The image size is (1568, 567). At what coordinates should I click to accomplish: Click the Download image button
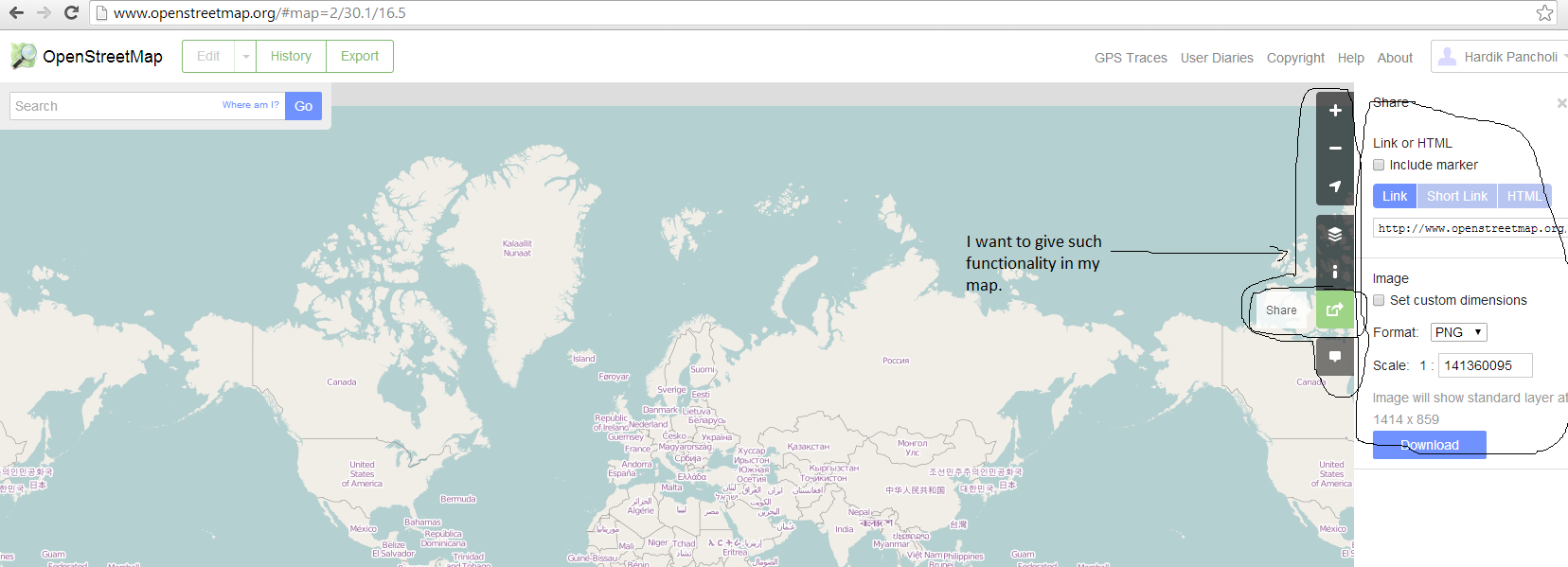point(1430,445)
